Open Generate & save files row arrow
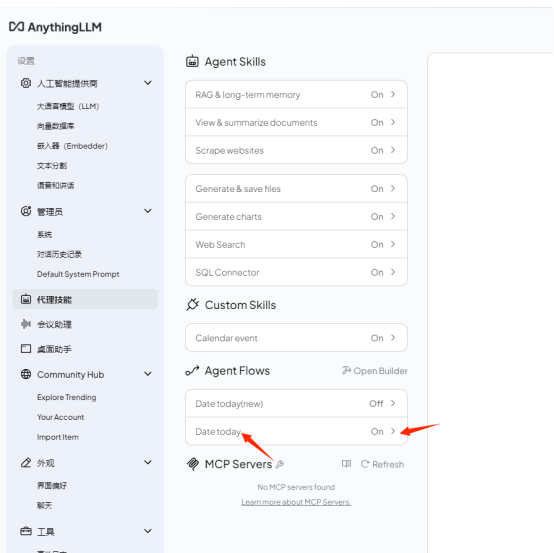The height and width of the screenshot is (553, 554). point(393,188)
